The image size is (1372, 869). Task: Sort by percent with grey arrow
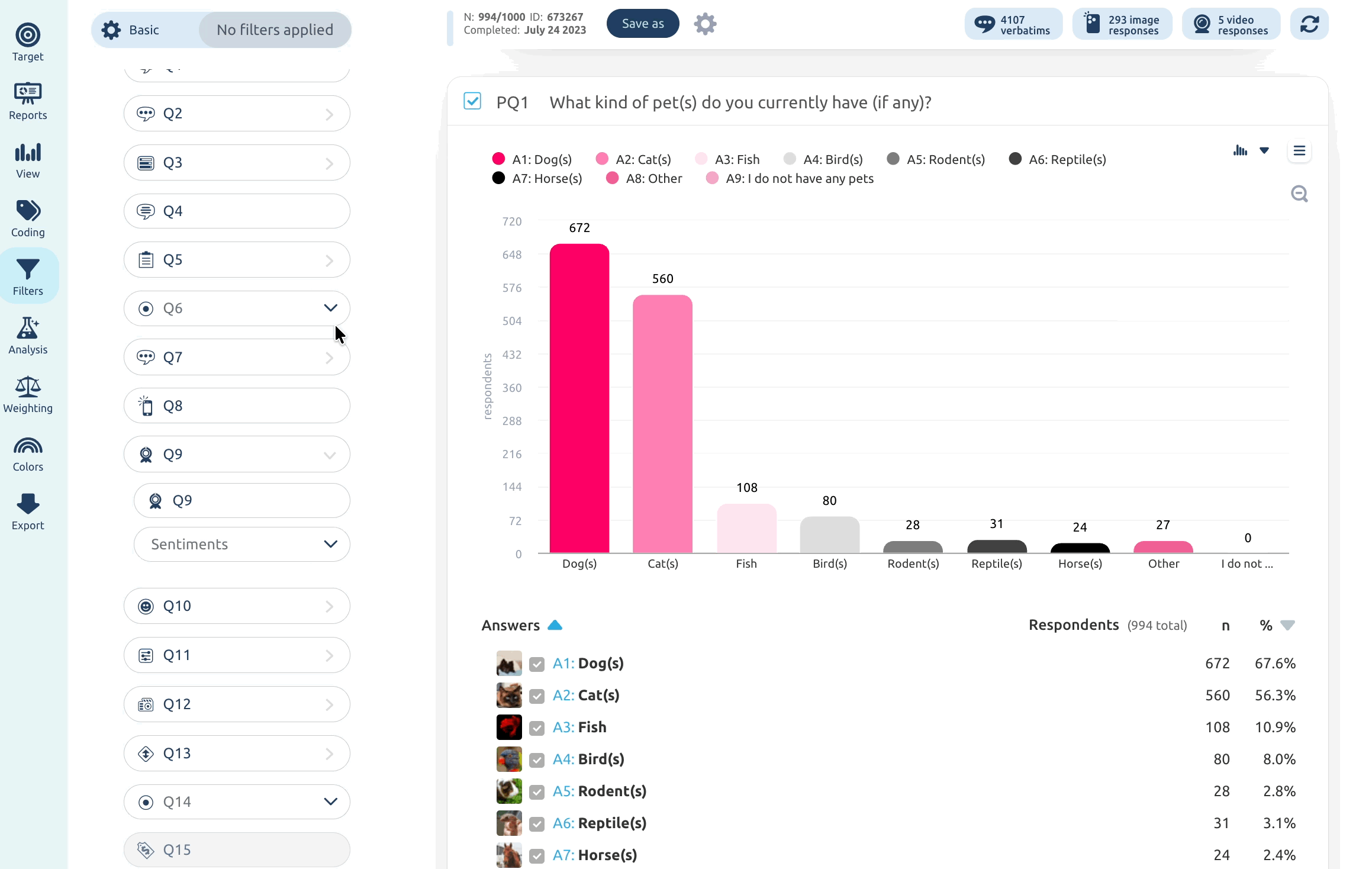(x=1287, y=625)
